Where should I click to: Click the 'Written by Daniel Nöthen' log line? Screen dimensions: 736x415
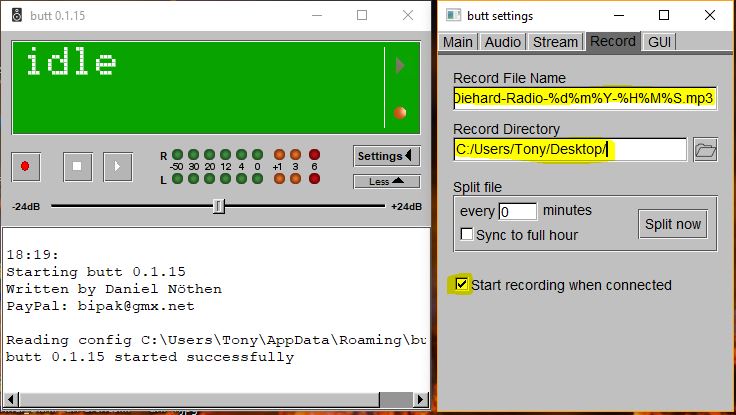pos(114,289)
